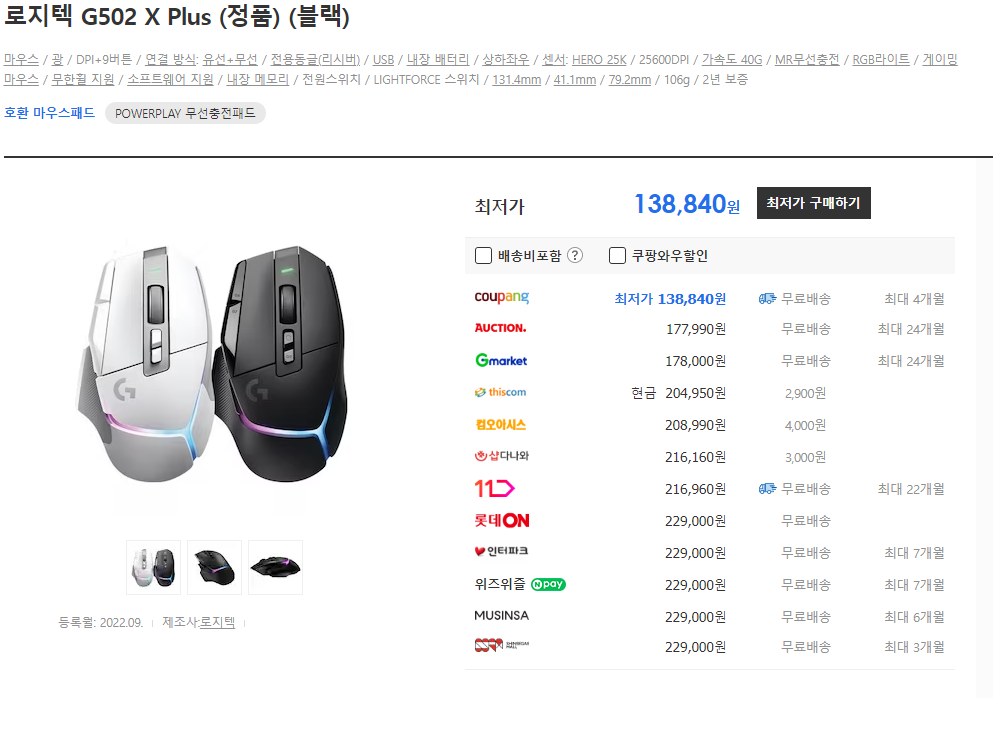Open the Auction store logo

tap(500, 328)
